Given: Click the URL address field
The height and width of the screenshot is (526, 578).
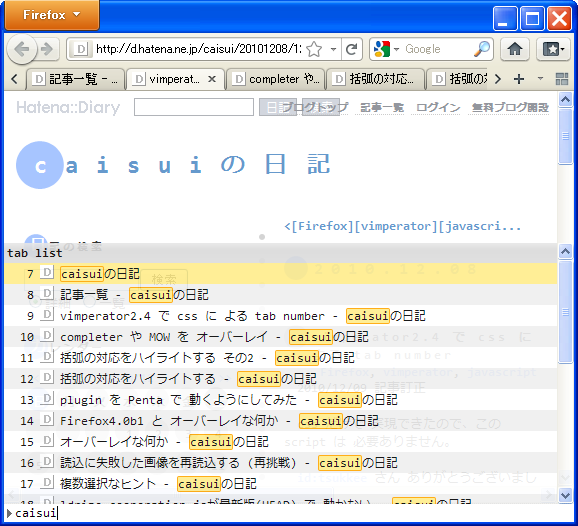Looking at the screenshot, I should (x=198, y=49).
